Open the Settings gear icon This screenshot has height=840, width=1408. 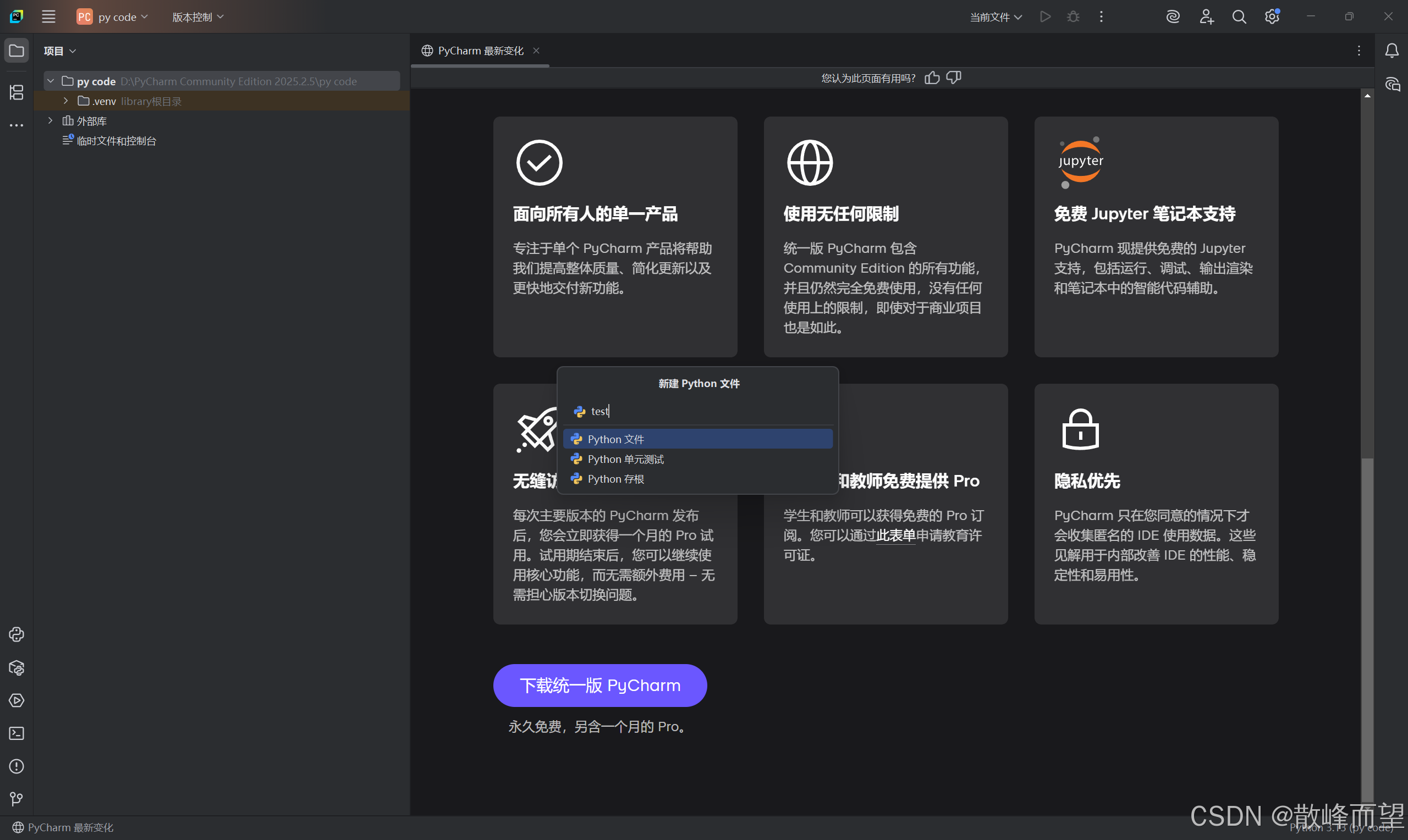coord(1272,16)
